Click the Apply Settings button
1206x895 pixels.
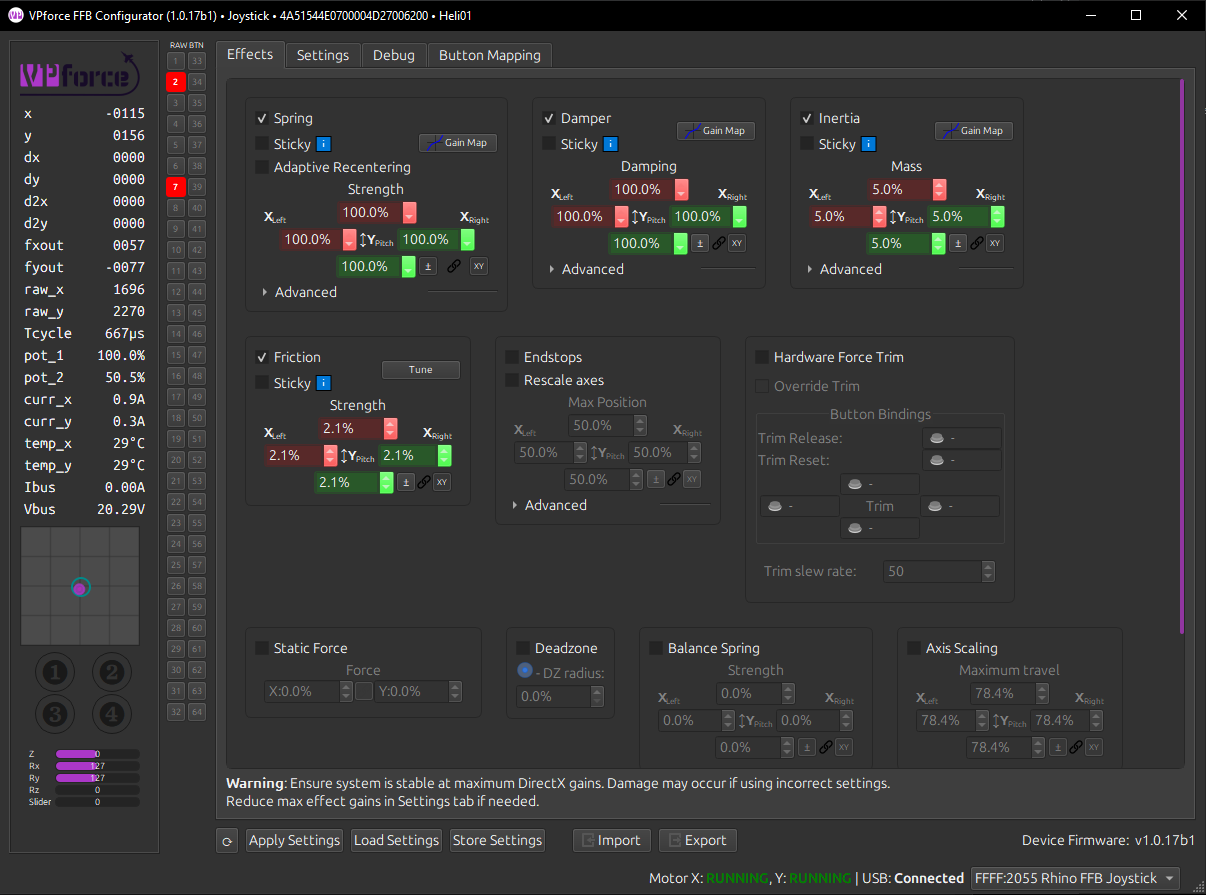coord(294,841)
